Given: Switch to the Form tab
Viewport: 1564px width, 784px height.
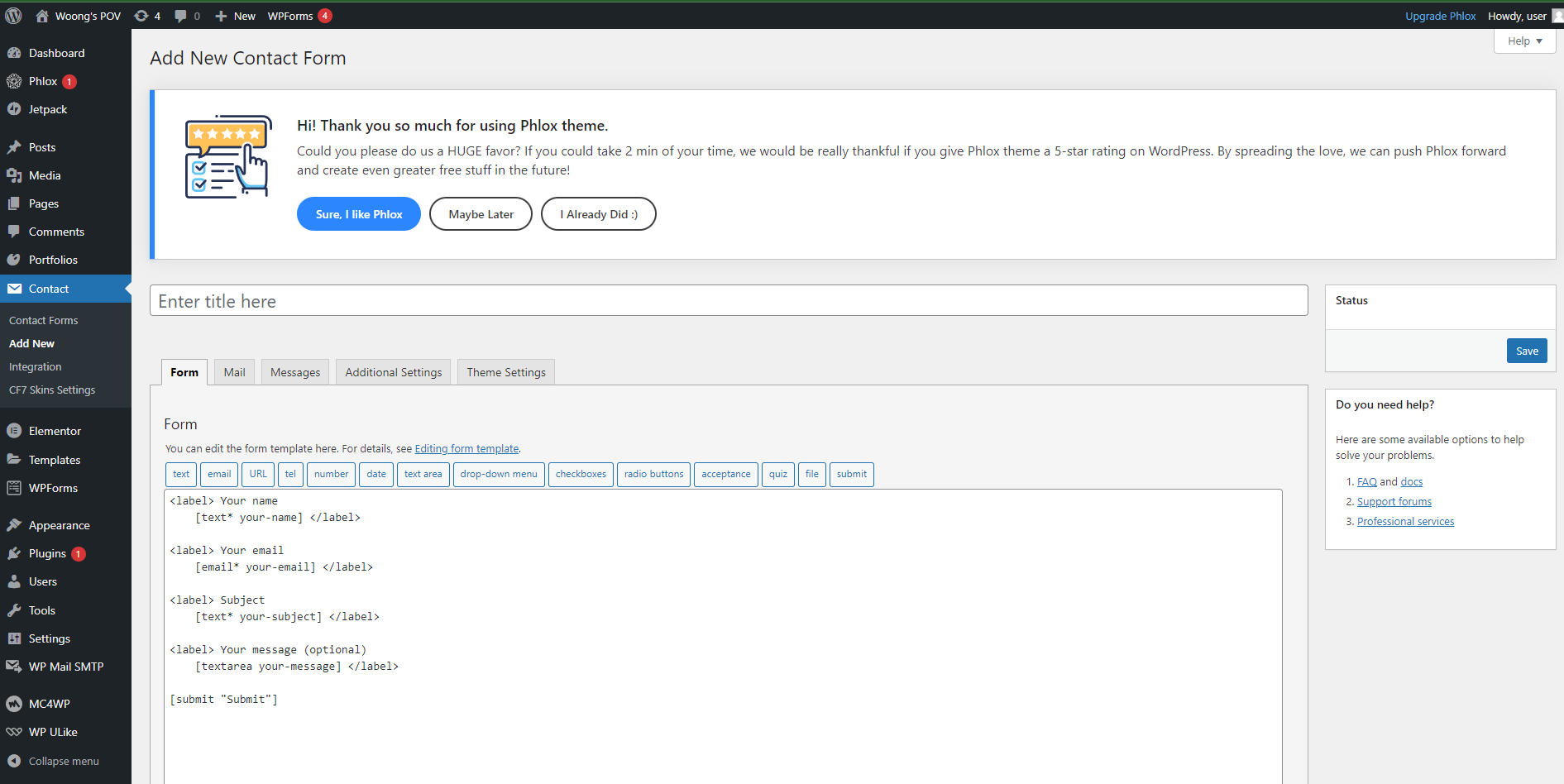Looking at the screenshot, I should 184,372.
